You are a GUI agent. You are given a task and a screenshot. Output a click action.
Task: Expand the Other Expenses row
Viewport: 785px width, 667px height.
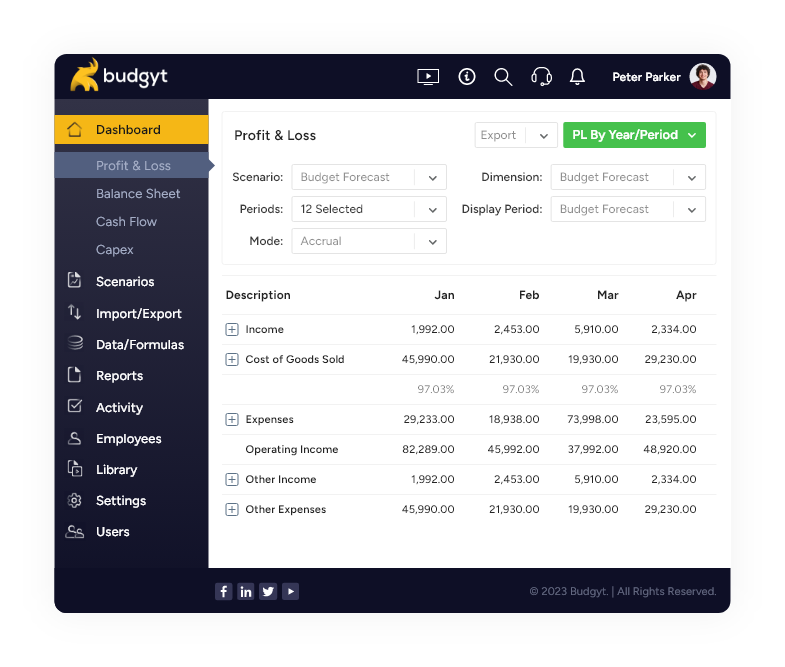tap(232, 509)
